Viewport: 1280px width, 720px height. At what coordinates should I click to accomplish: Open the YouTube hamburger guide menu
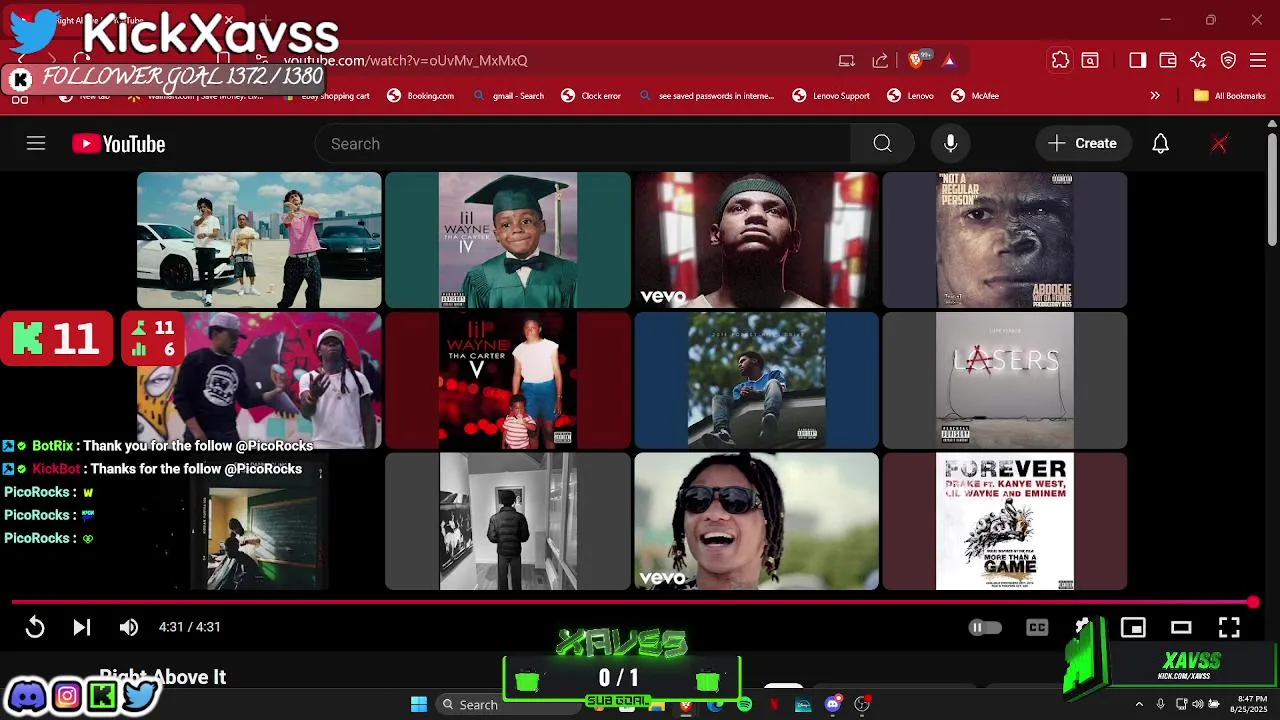[36, 143]
